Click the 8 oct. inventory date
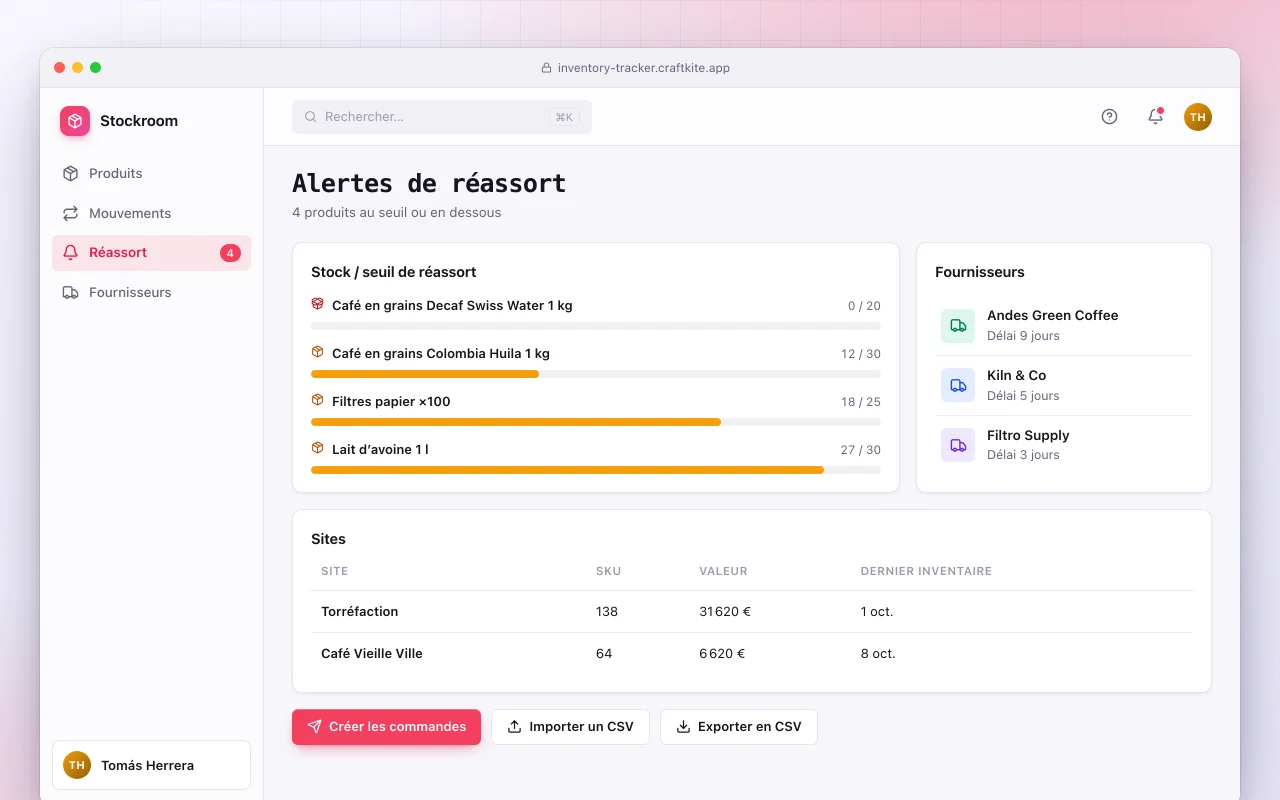 click(x=878, y=653)
